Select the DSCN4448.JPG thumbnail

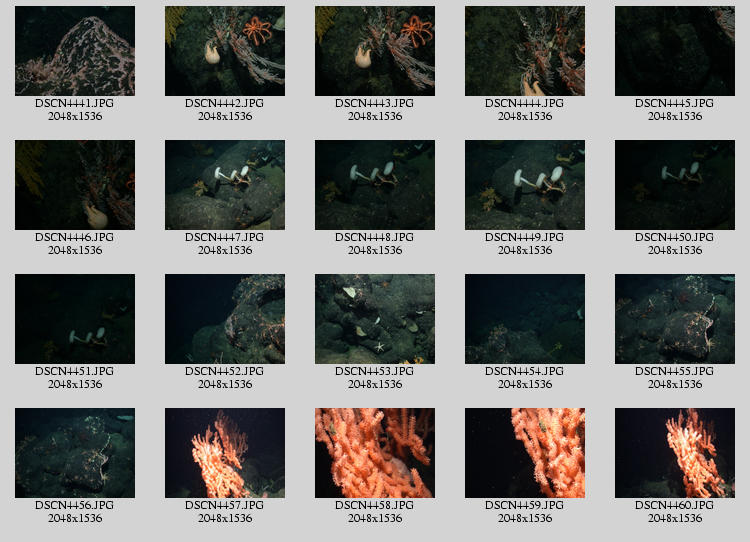375,185
